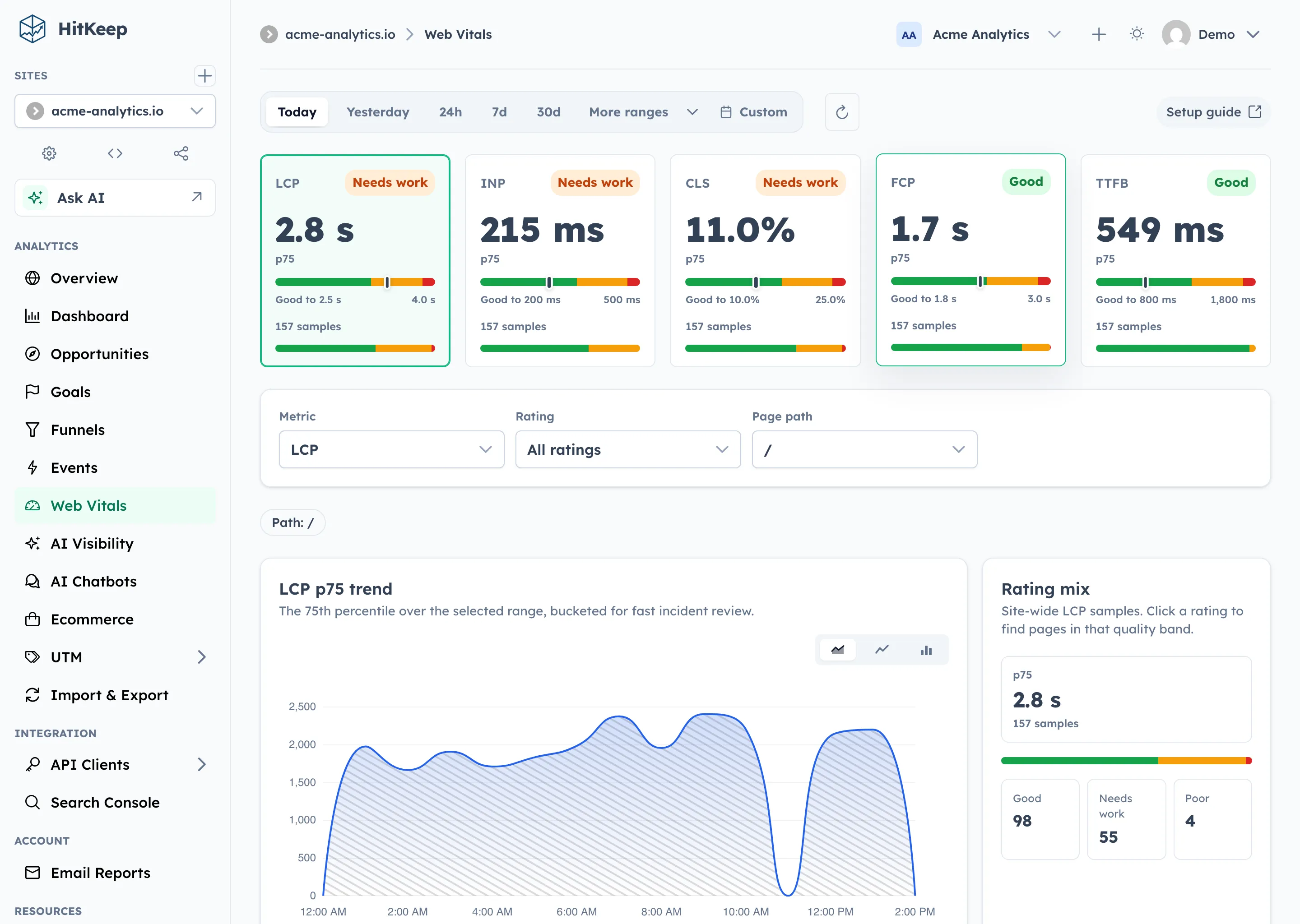Filter by the Needs work rating box
Screen dimensions: 1300x924
pyautogui.click(x=1126, y=819)
